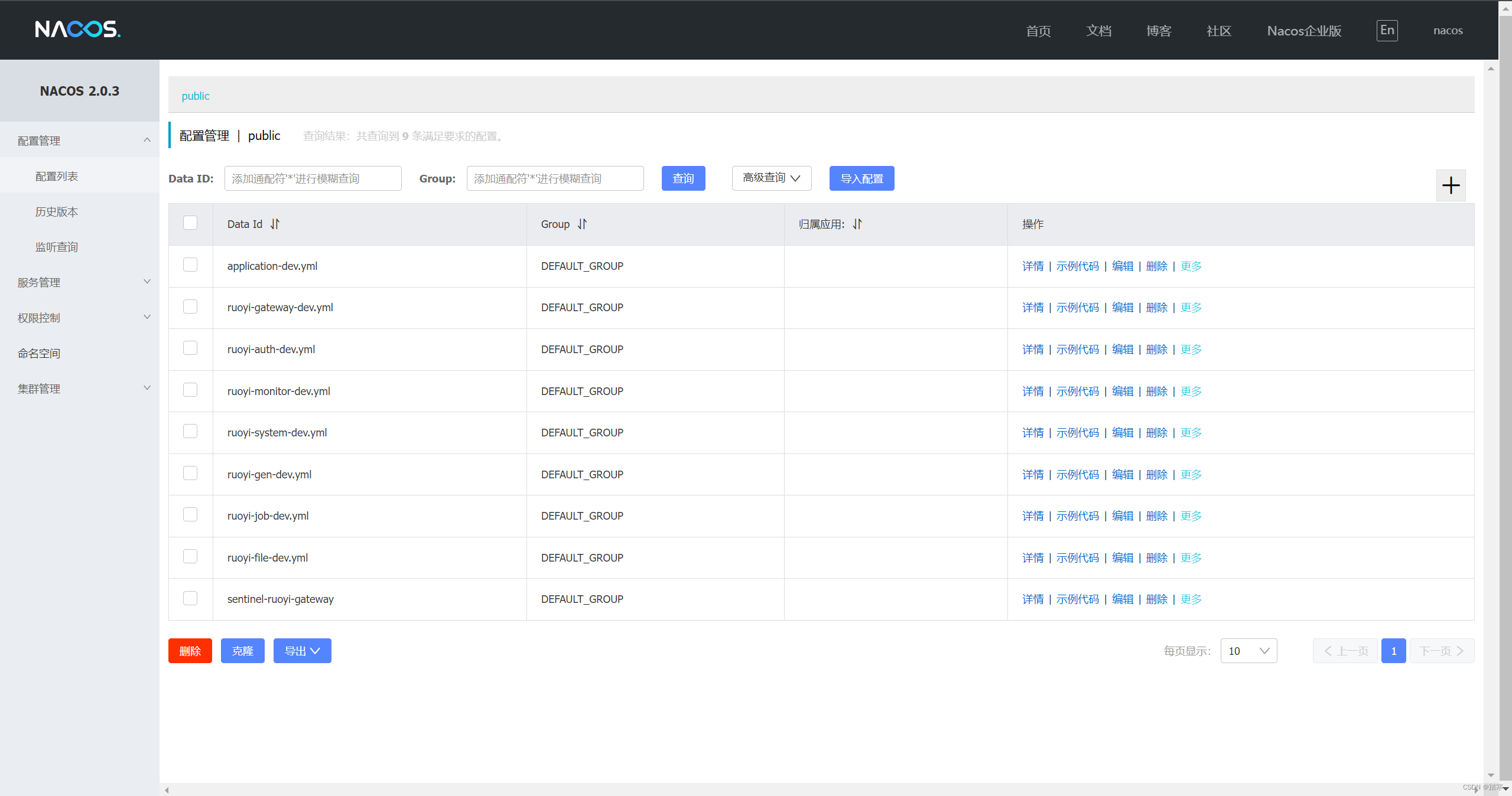Click the 下一页 next page button

[1442, 651]
